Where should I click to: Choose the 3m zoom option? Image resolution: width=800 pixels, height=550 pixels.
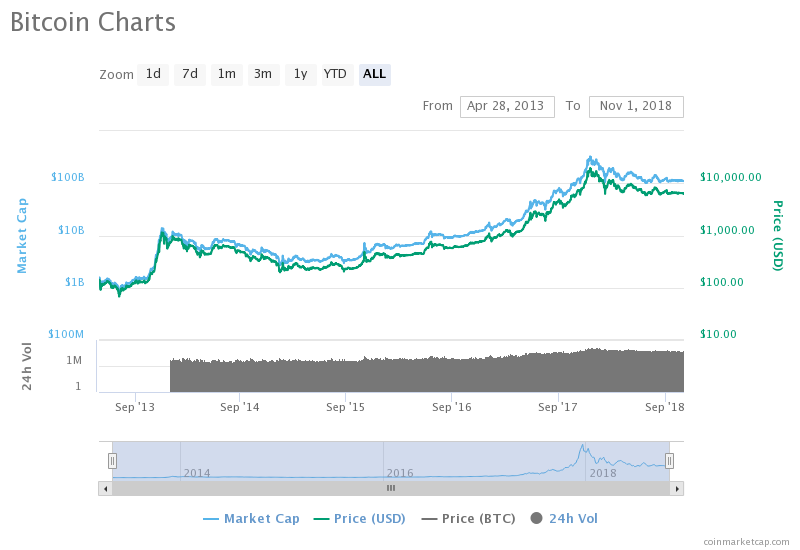(x=263, y=74)
